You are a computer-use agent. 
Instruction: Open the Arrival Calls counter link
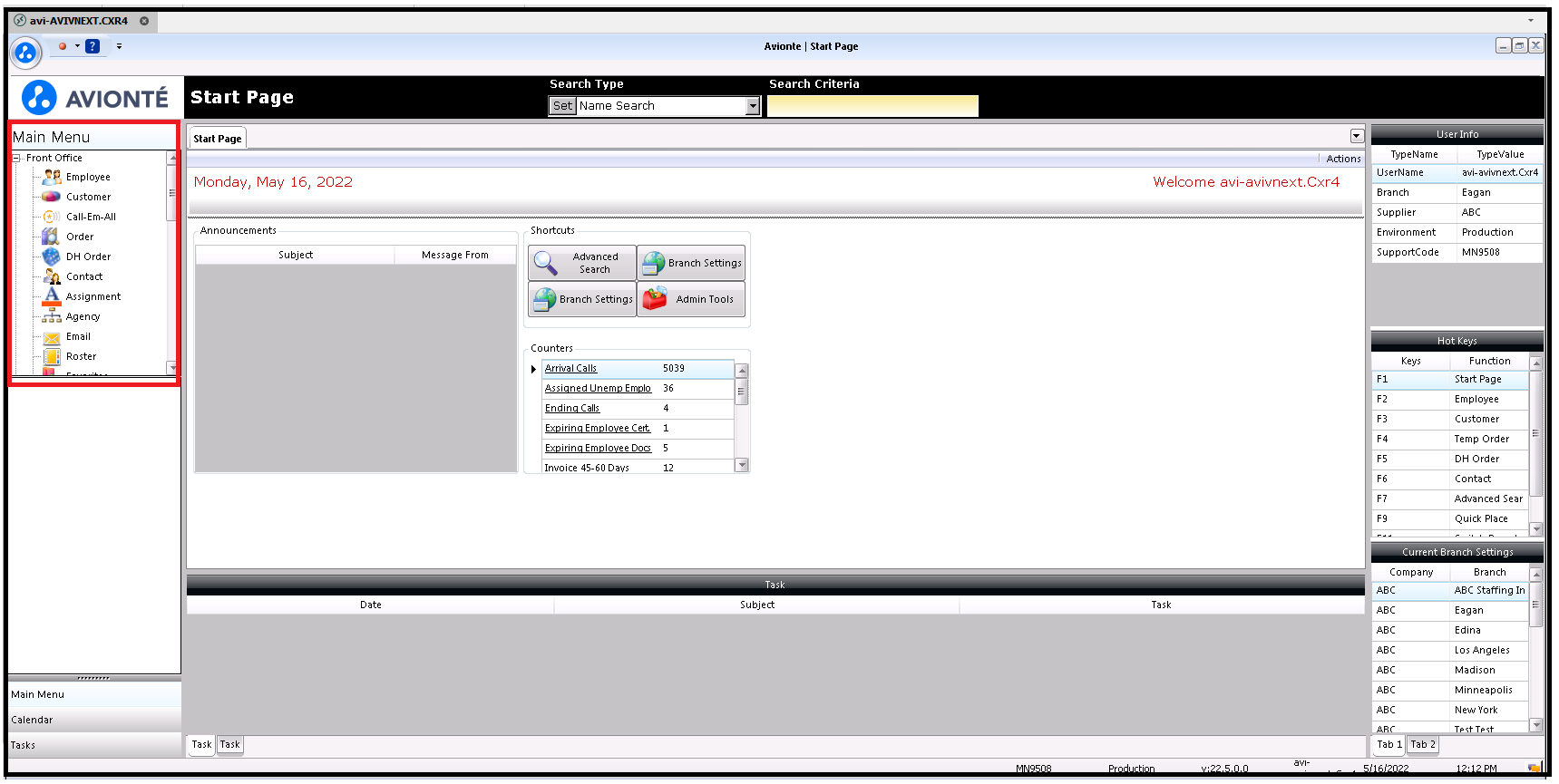click(x=570, y=368)
